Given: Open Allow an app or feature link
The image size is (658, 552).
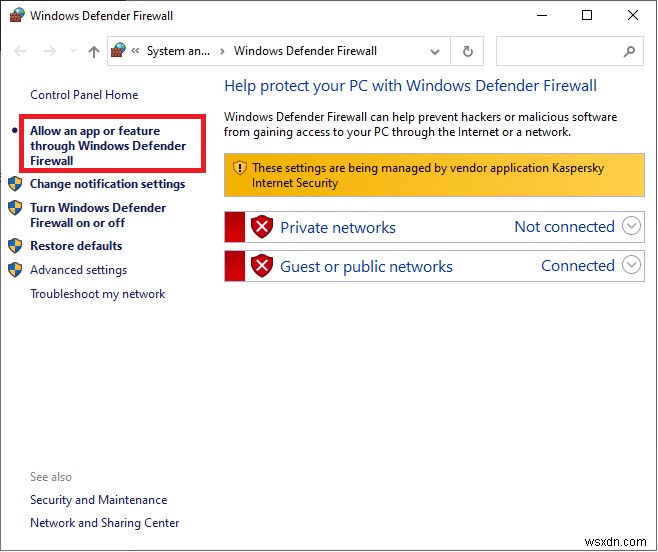Looking at the screenshot, I should (x=108, y=146).
